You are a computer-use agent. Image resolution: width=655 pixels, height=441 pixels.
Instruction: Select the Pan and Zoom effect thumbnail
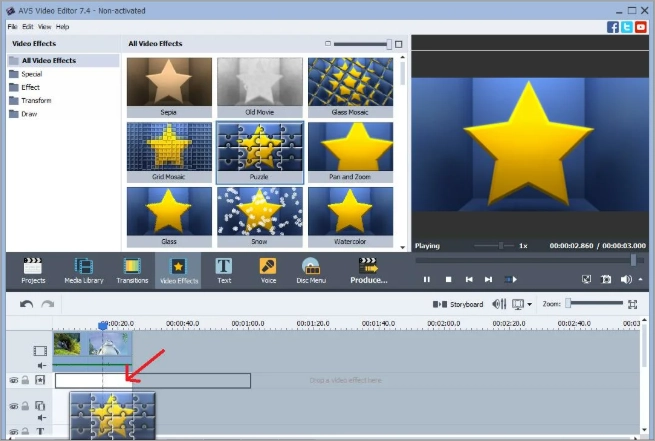350,152
